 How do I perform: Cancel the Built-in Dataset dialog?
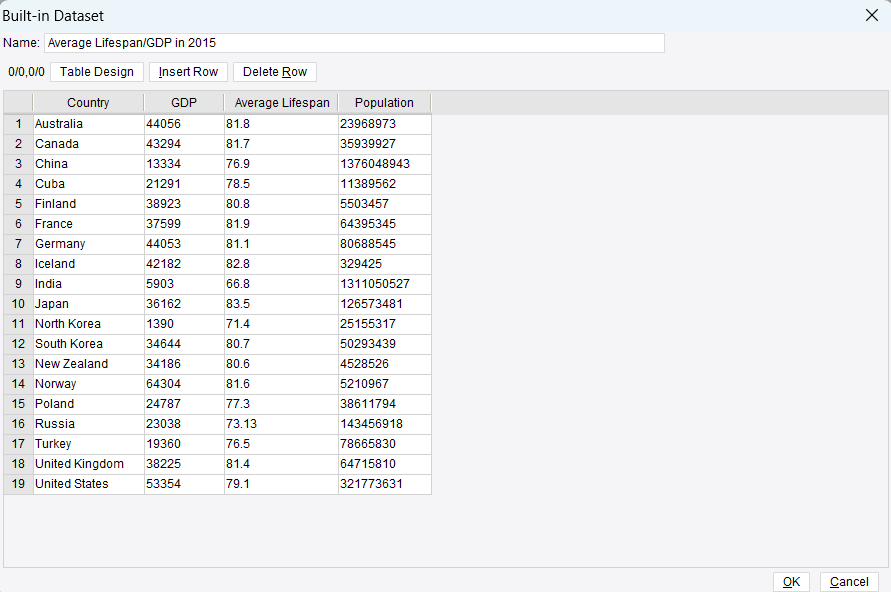click(849, 582)
